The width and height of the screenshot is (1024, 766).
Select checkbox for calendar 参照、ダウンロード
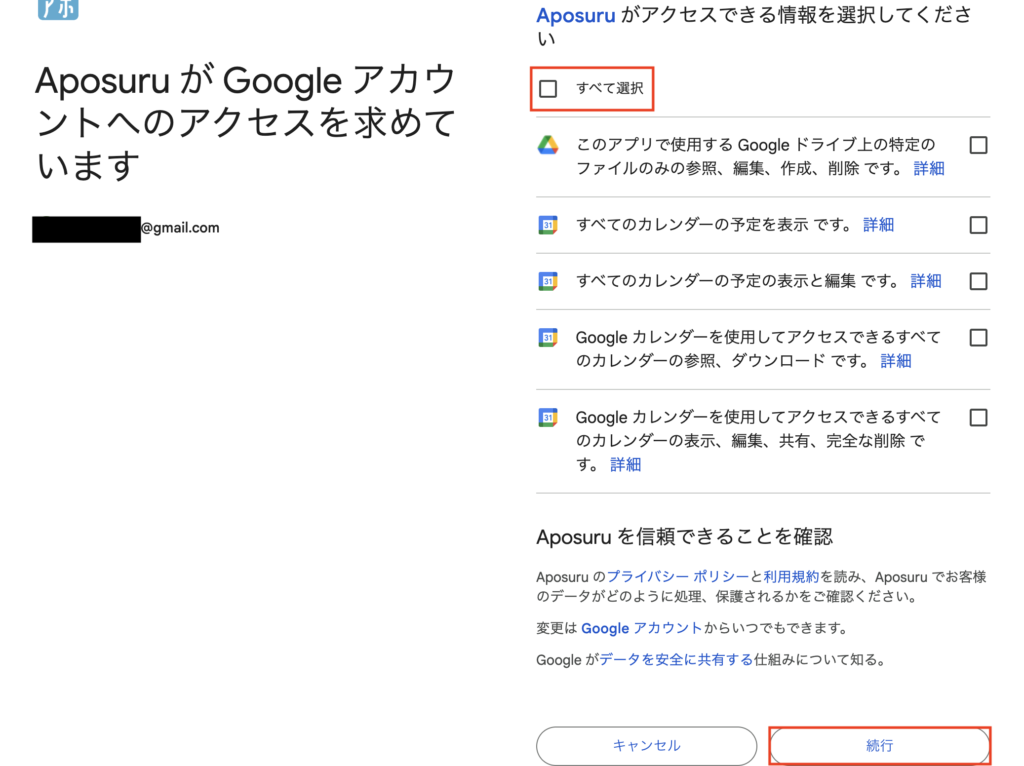coord(978,337)
